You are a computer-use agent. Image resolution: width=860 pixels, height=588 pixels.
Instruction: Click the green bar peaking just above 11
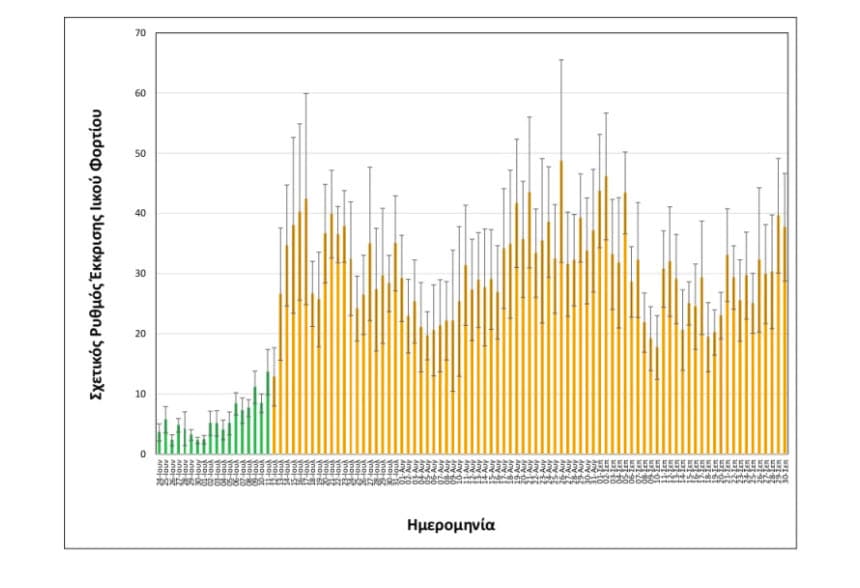[255, 421]
